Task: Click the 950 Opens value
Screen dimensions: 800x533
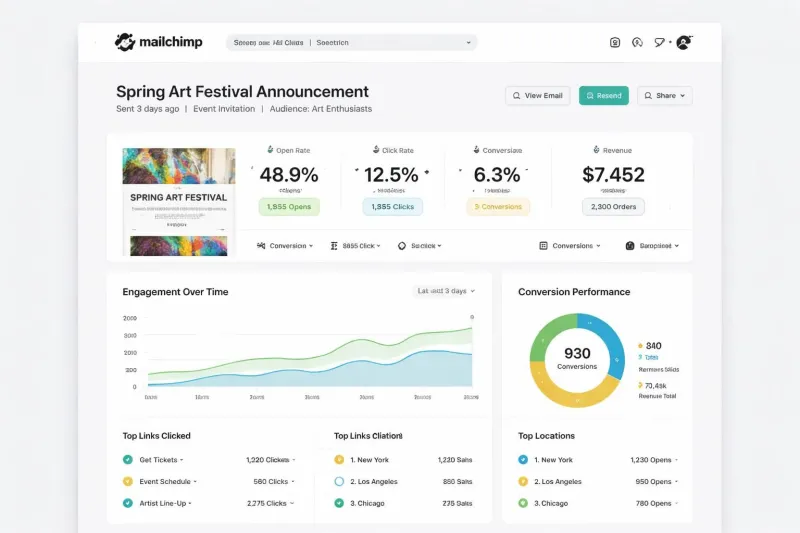Action: coord(653,481)
